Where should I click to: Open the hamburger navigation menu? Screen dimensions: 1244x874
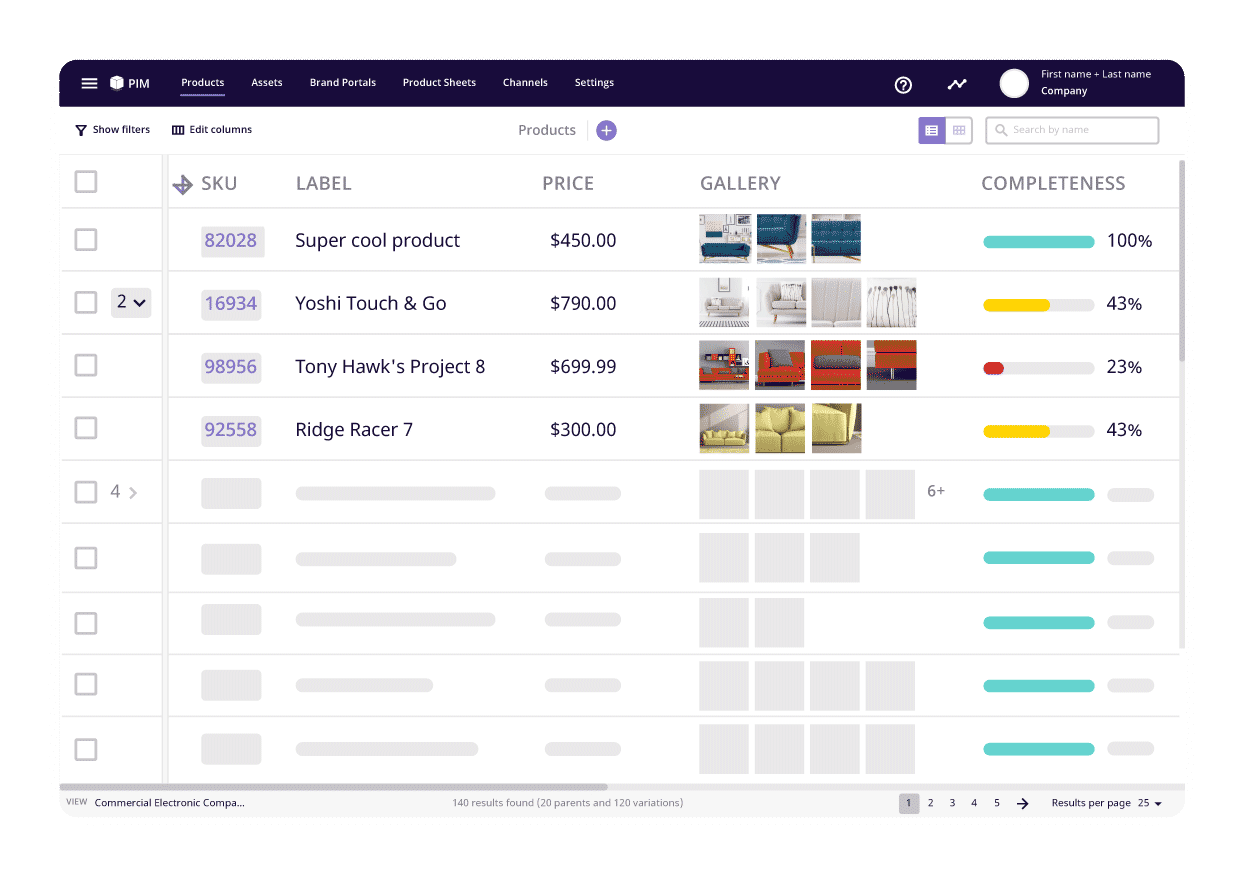tap(89, 83)
